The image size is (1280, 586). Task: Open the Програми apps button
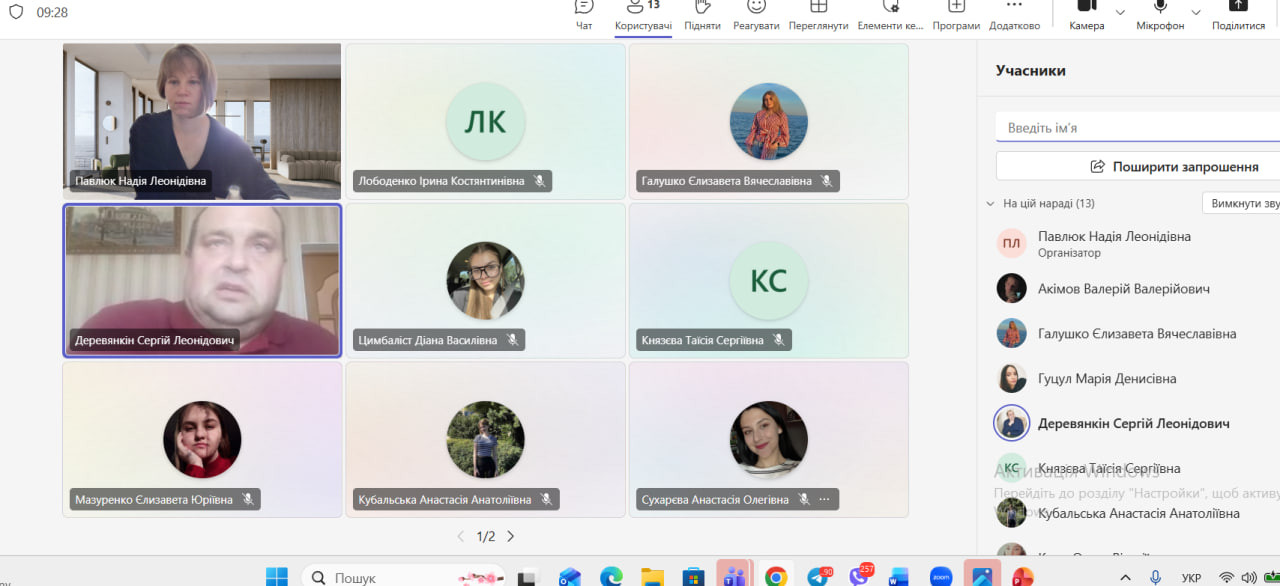(956, 14)
